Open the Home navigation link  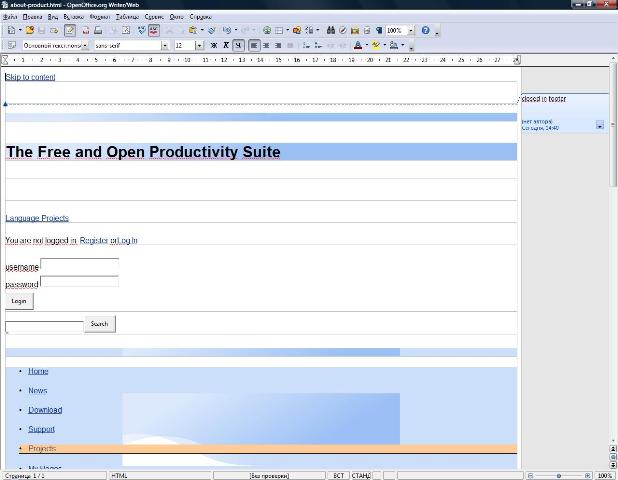(38, 371)
